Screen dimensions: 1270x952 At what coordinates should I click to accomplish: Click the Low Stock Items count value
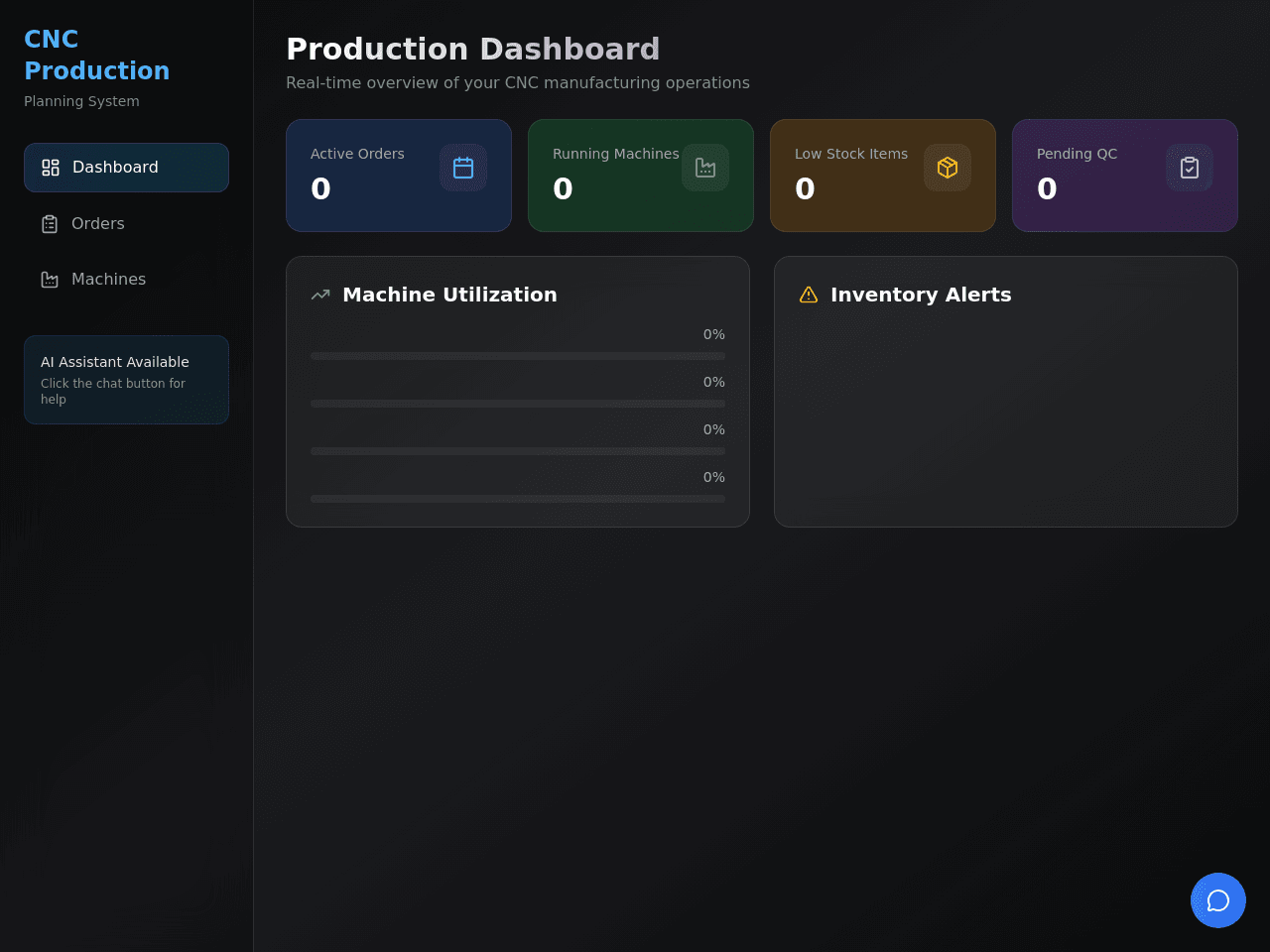click(x=805, y=188)
